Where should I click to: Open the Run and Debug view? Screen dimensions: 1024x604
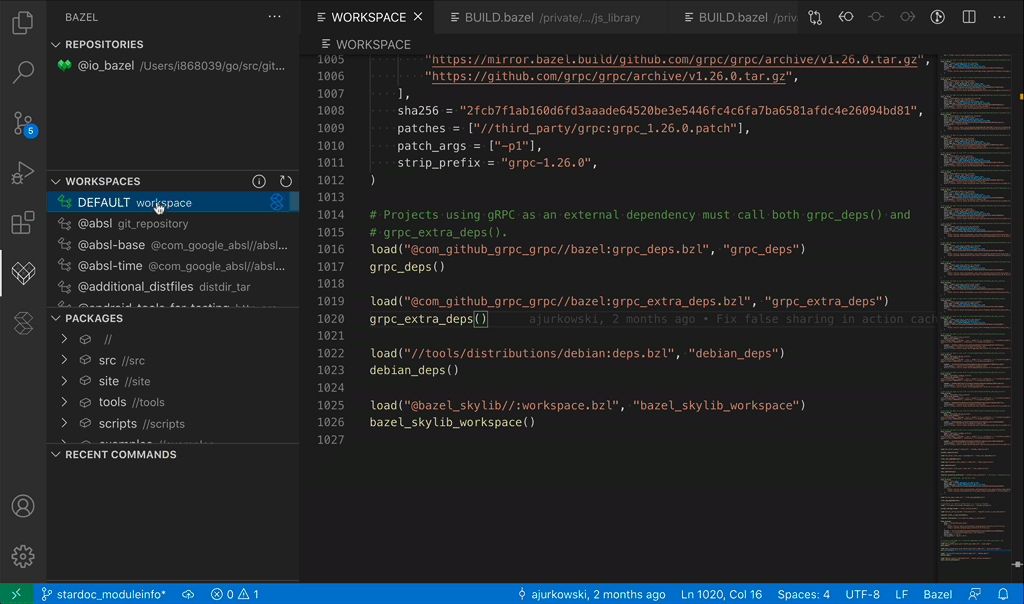pyautogui.click(x=23, y=173)
